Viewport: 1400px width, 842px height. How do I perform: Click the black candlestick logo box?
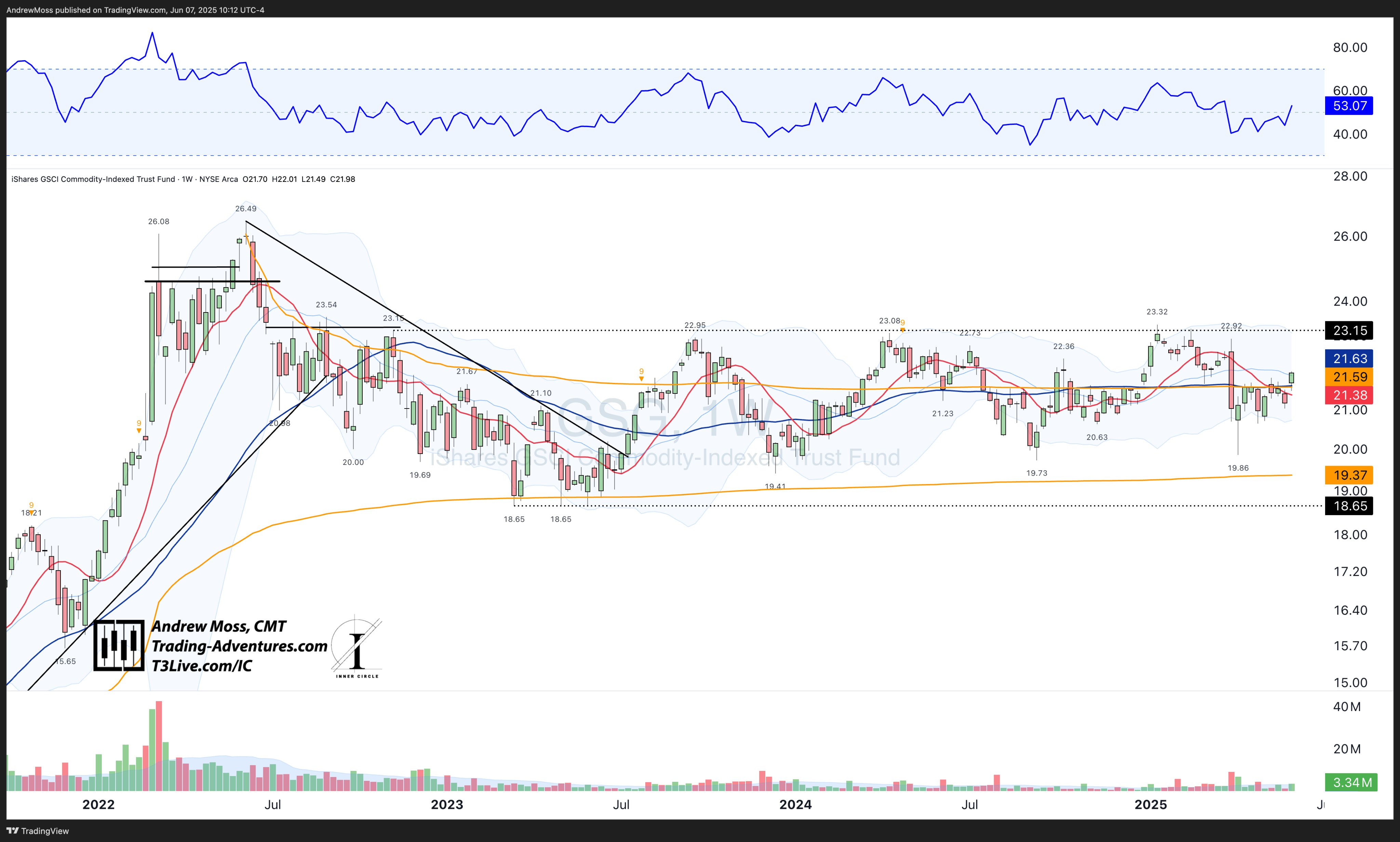pos(119,646)
